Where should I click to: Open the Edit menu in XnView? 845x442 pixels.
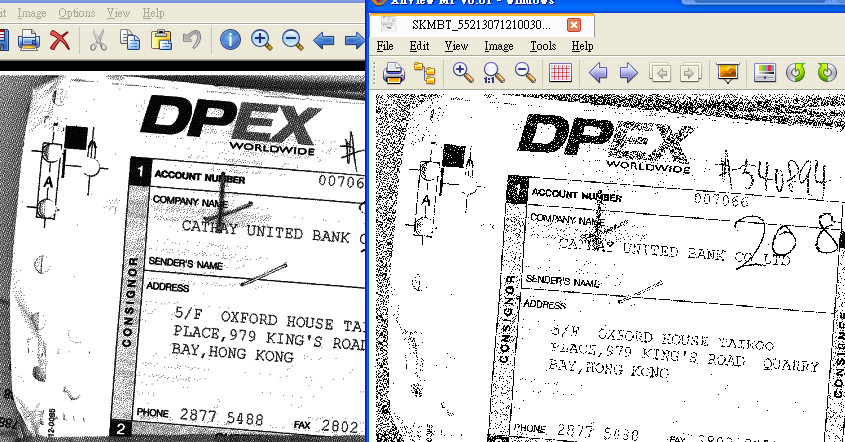click(419, 46)
